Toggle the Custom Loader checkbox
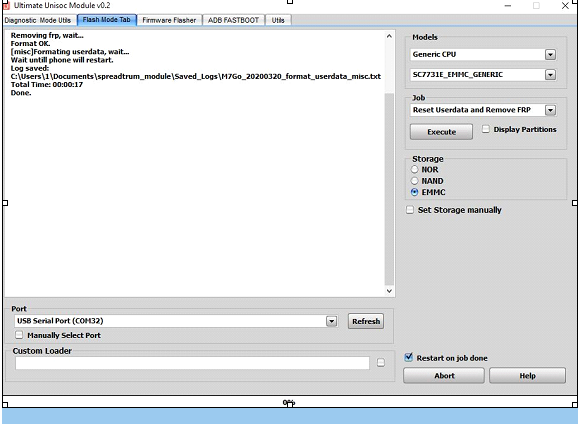This screenshot has width=584, height=427. tap(381, 363)
